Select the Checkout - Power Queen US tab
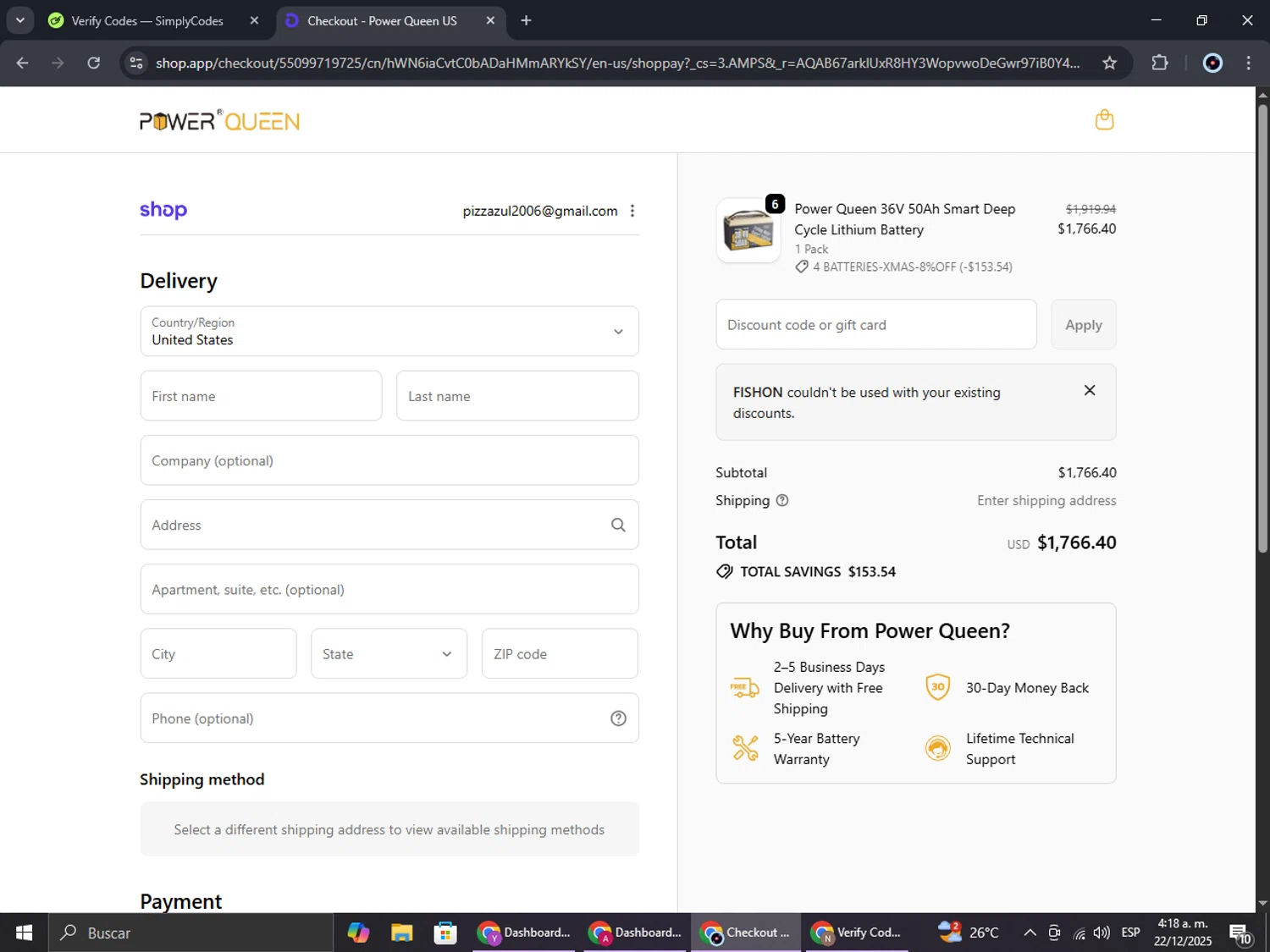 click(x=382, y=20)
